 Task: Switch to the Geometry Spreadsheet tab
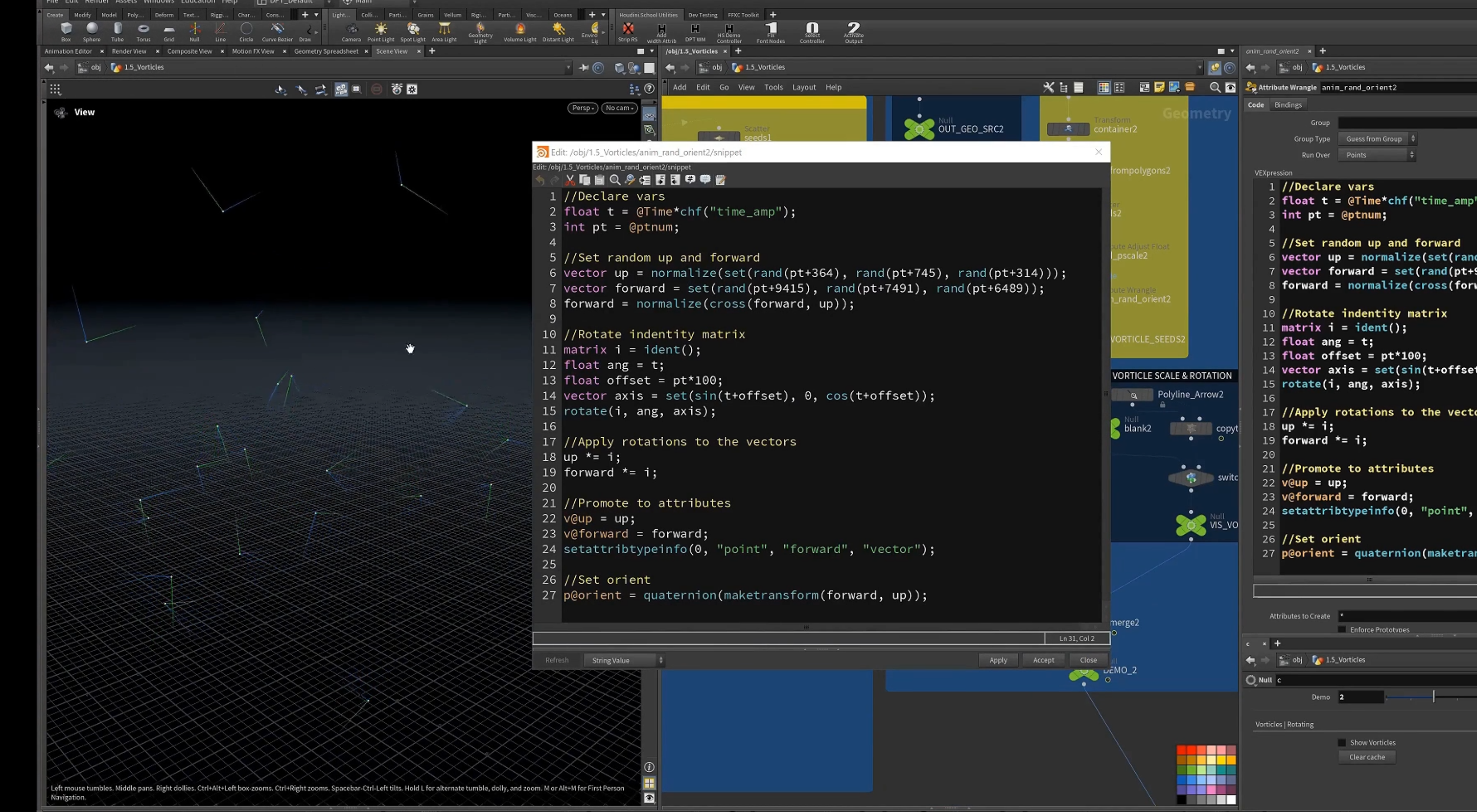click(x=326, y=51)
